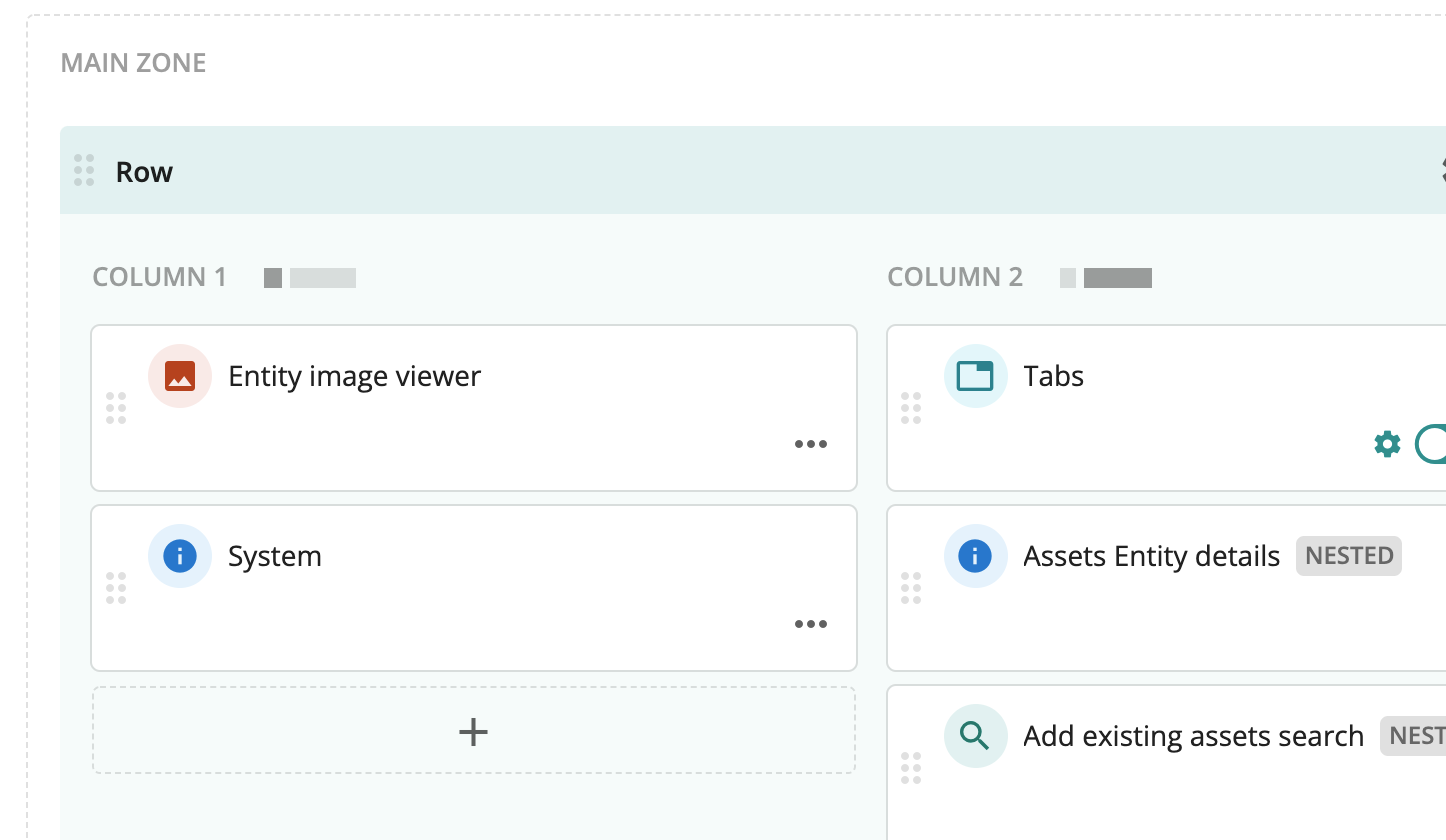Add a new widget to Column 1
The height and width of the screenshot is (840, 1446).
pyautogui.click(x=474, y=731)
